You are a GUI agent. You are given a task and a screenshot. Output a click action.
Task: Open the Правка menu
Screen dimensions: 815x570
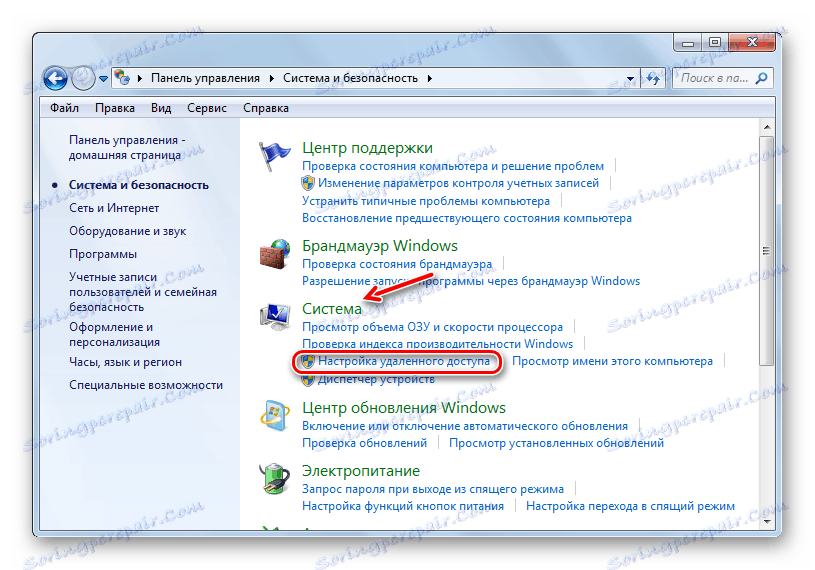[x=115, y=108]
